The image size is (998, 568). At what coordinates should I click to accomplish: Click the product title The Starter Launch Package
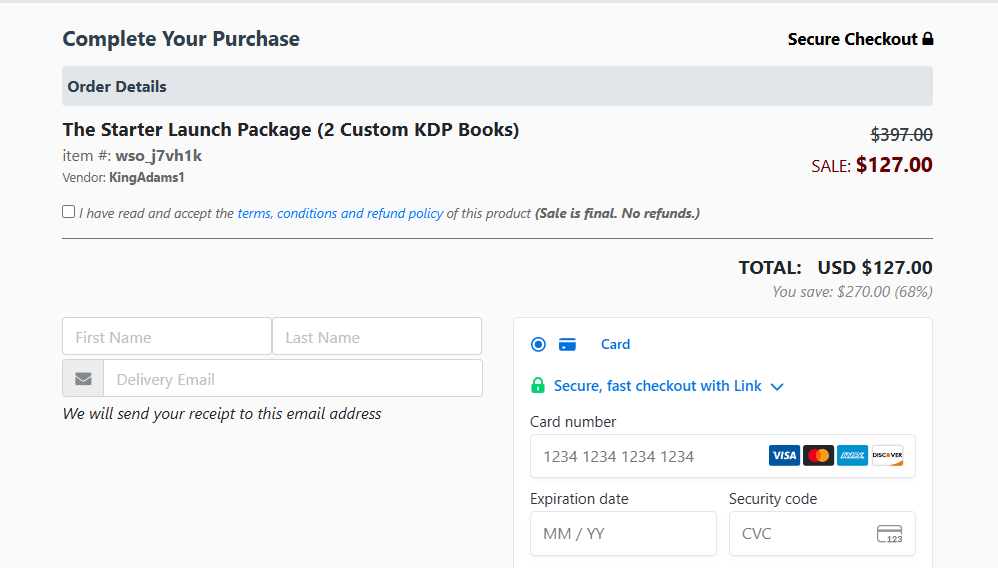(291, 130)
